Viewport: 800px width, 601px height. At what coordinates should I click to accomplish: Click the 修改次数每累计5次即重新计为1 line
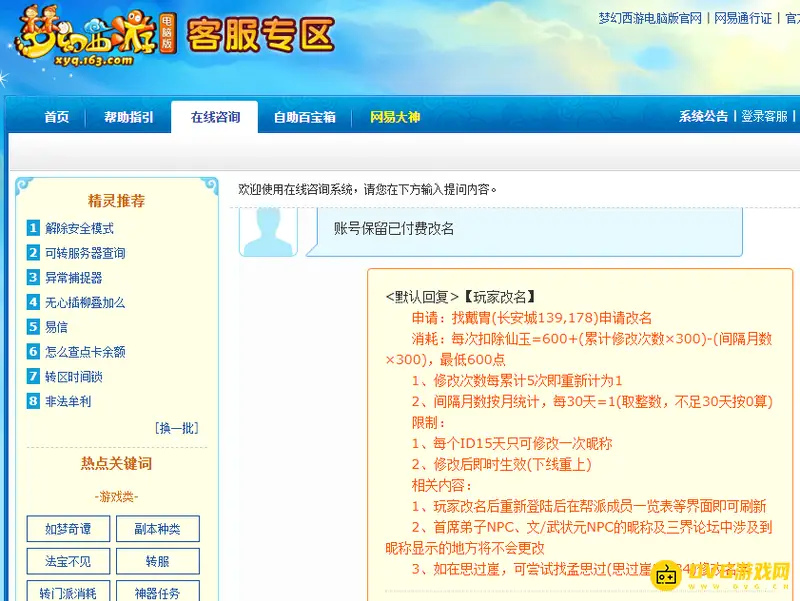[x=517, y=381]
